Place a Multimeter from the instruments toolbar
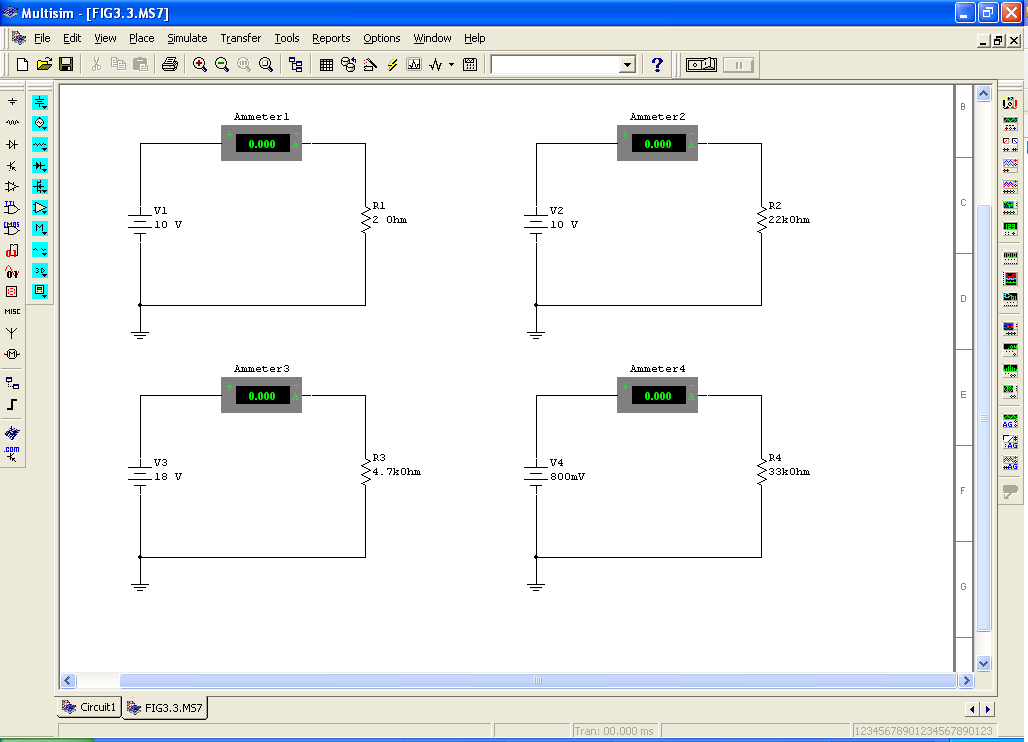1028x742 pixels. pyautogui.click(x=1012, y=101)
